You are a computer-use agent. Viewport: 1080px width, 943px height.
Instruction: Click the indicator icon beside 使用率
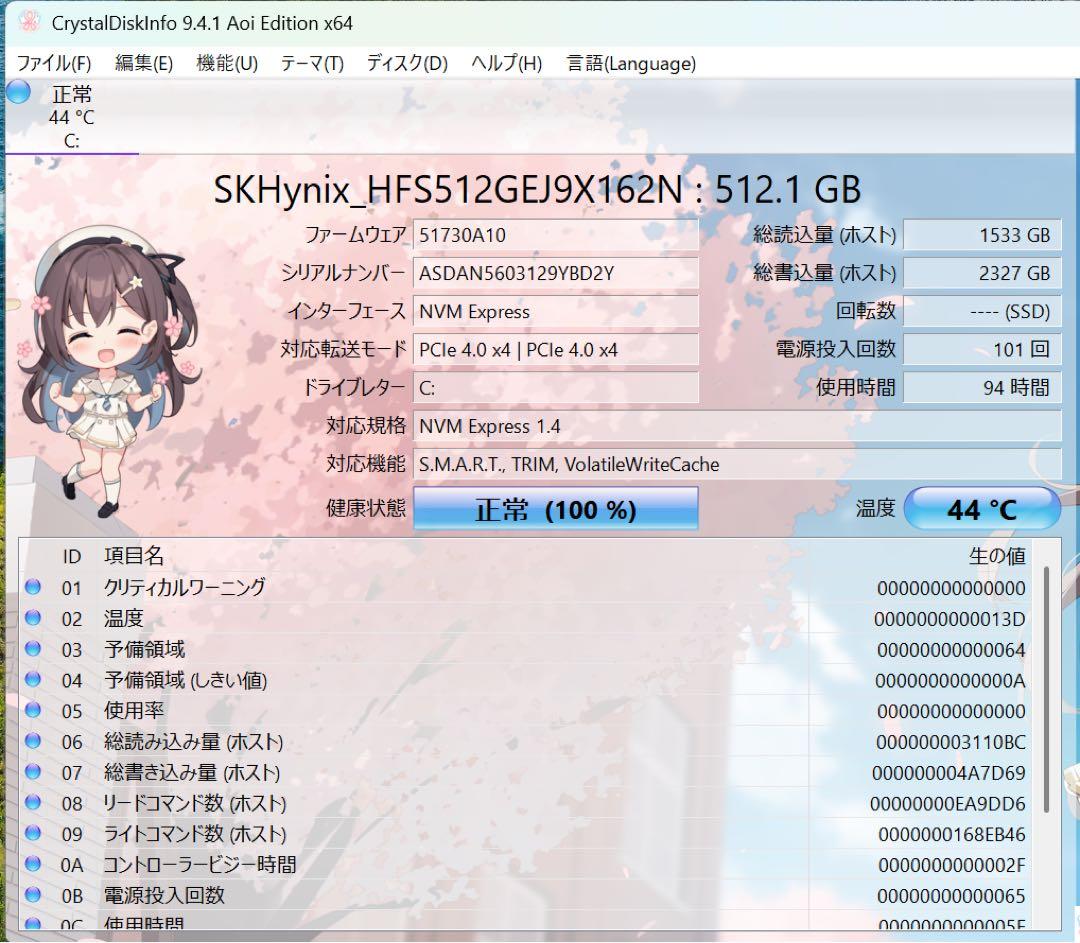[32, 711]
